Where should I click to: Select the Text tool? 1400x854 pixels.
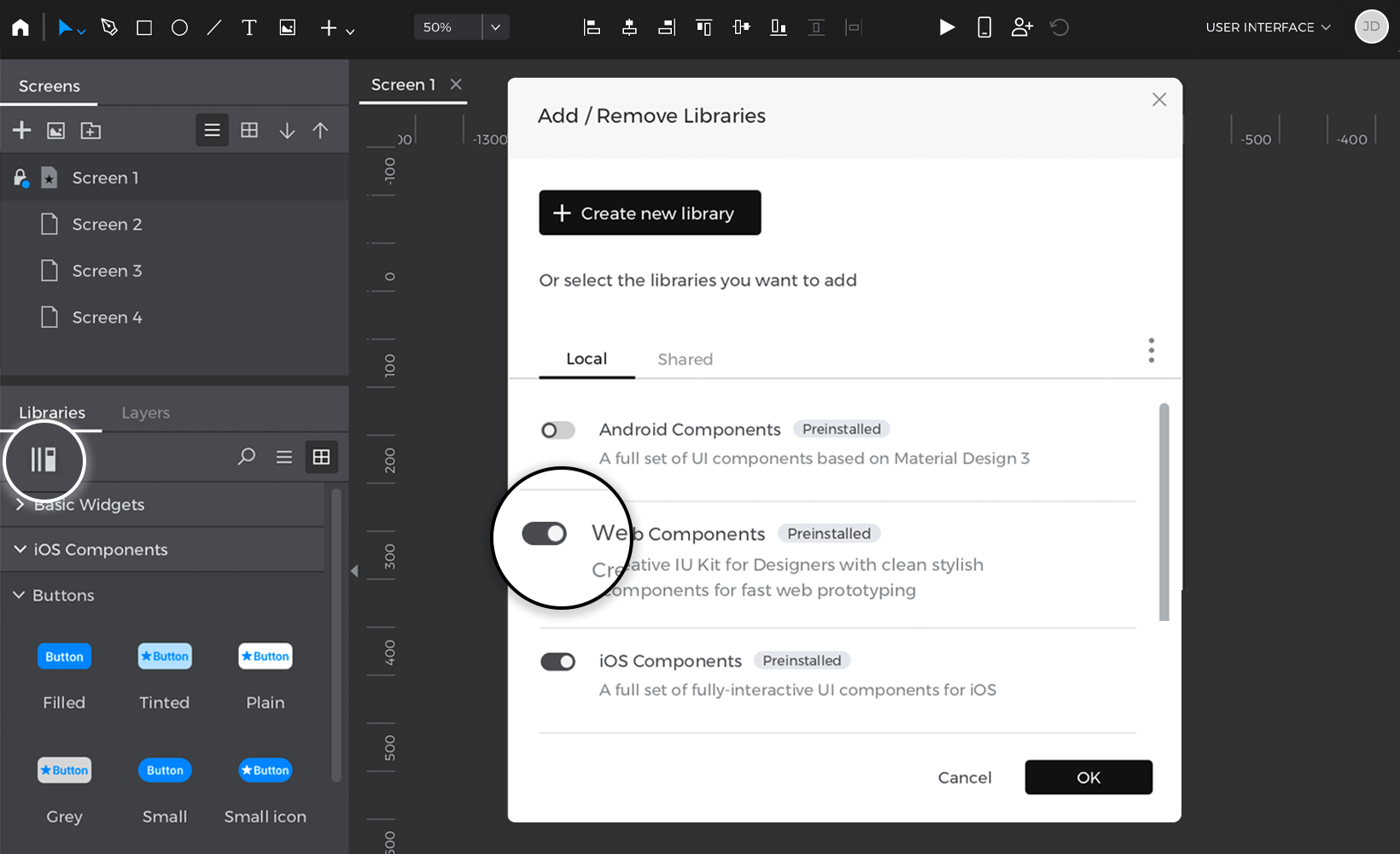(248, 27)
